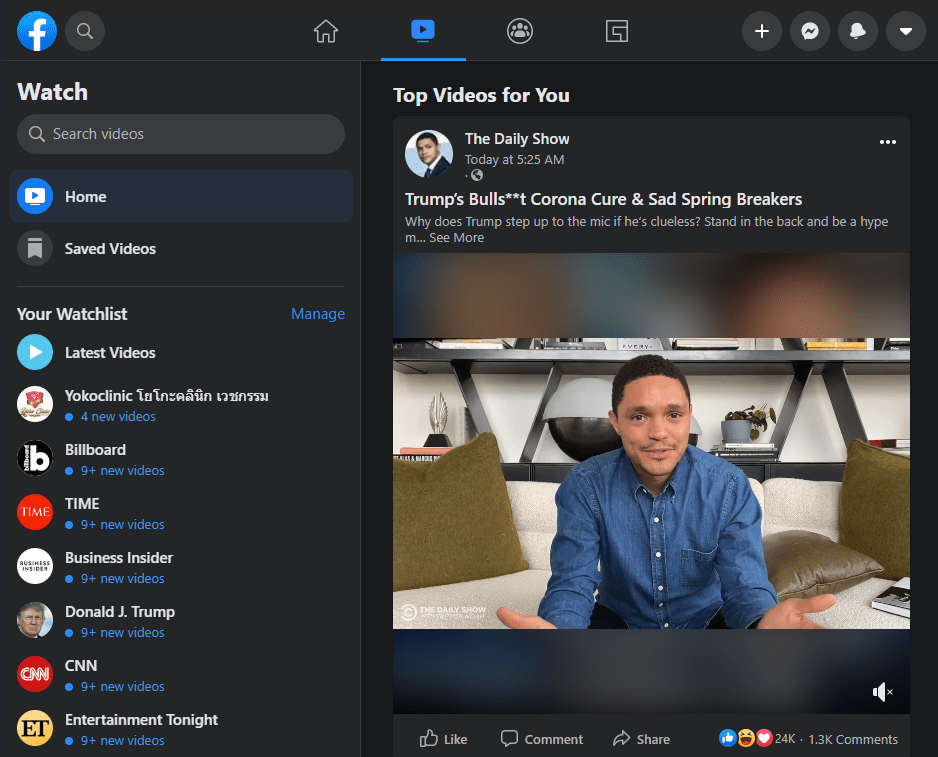Image resolution: width=938 pixels, height=757 pixels.
Task: View the reactions count 24K
Action: point(785,739)
